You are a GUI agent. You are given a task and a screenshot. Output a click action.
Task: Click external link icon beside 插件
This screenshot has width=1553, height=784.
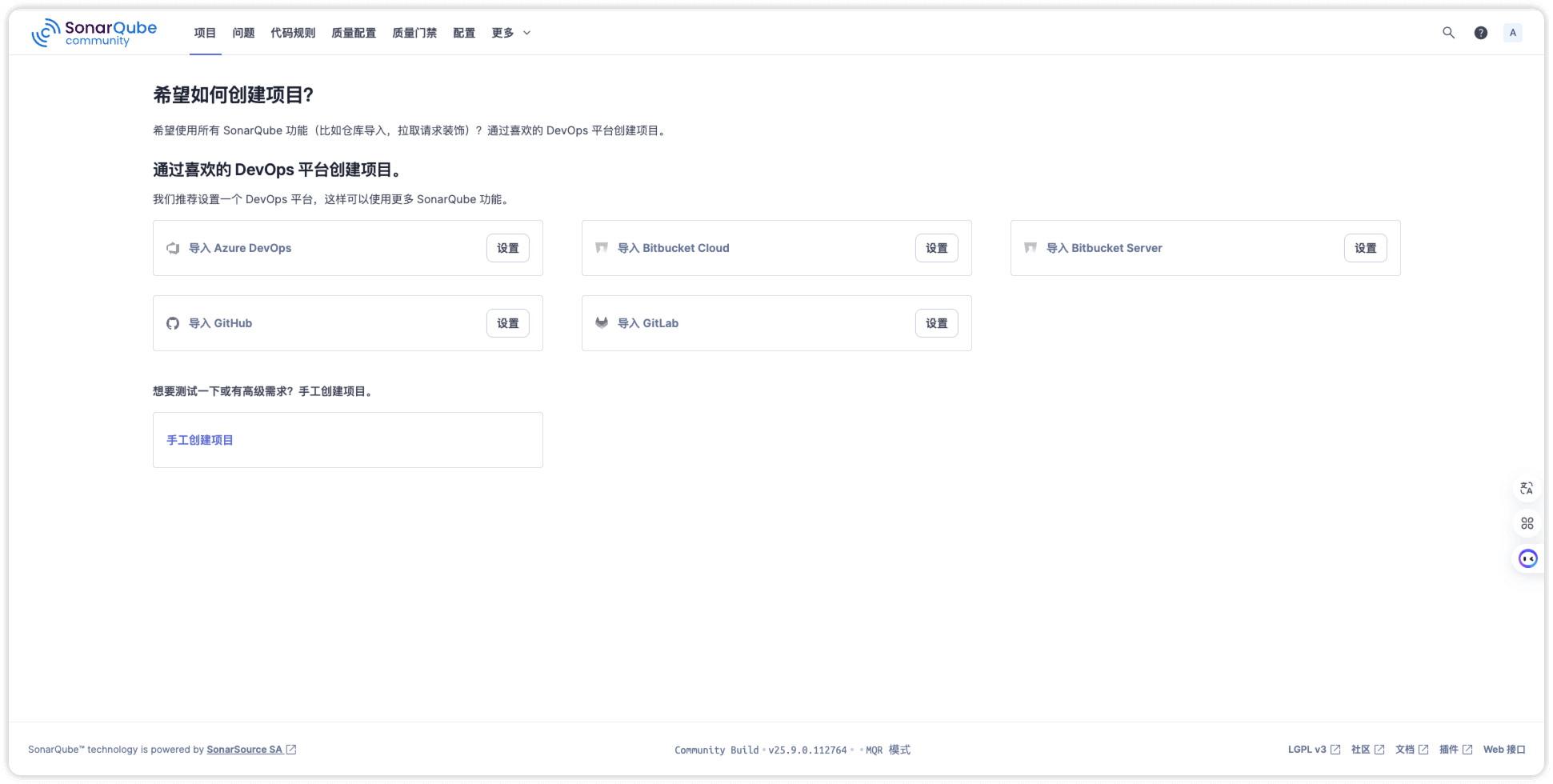pos(1467,750)
